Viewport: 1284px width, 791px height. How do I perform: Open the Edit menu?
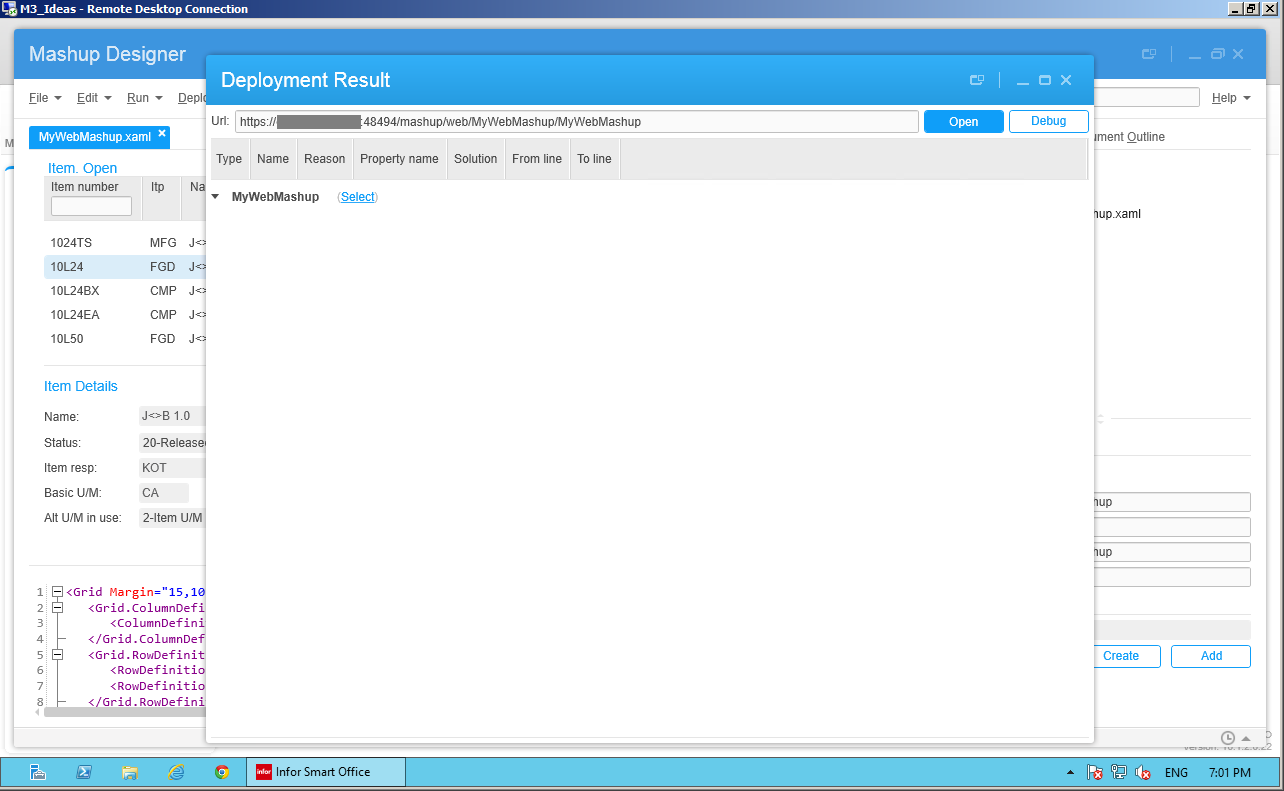click(x=94, y=98)
